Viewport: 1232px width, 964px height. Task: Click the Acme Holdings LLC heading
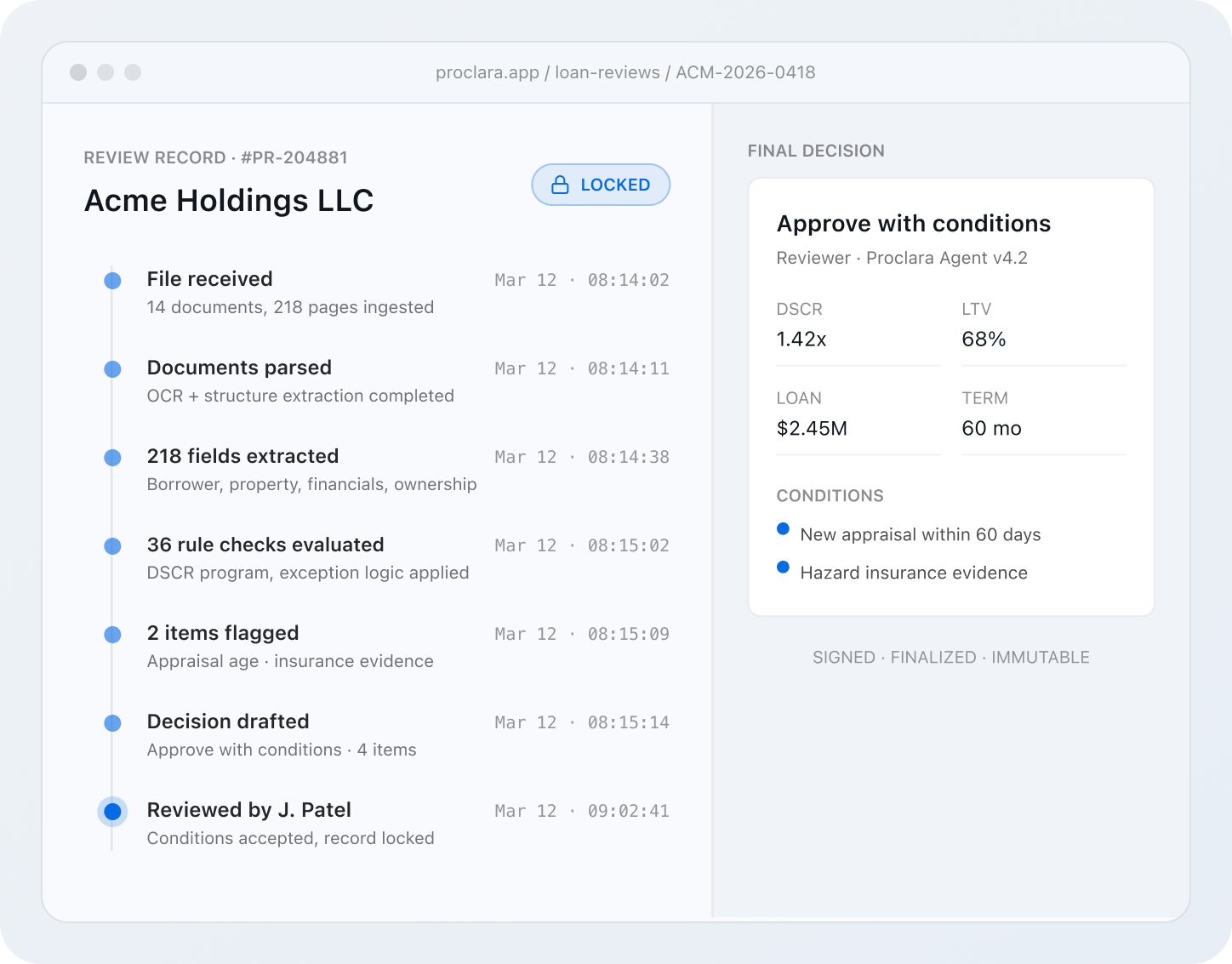(x=229, y=201)
